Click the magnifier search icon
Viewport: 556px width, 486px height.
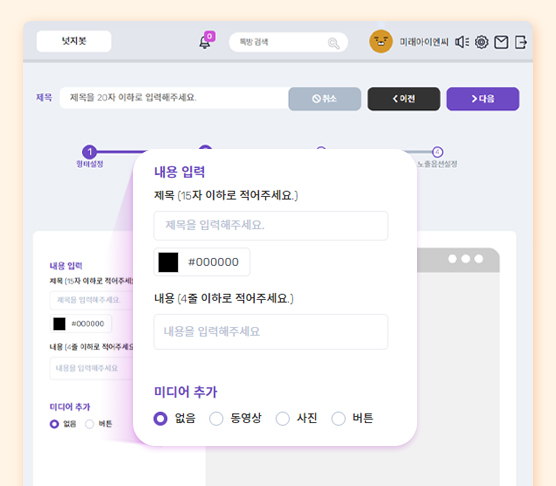click(x=333, y=43)
